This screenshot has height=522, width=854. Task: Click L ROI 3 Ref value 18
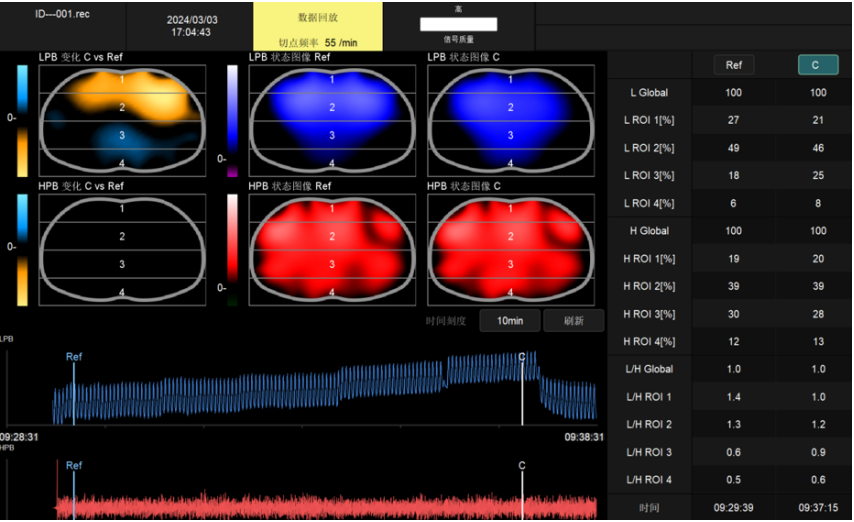pos(733,175)
